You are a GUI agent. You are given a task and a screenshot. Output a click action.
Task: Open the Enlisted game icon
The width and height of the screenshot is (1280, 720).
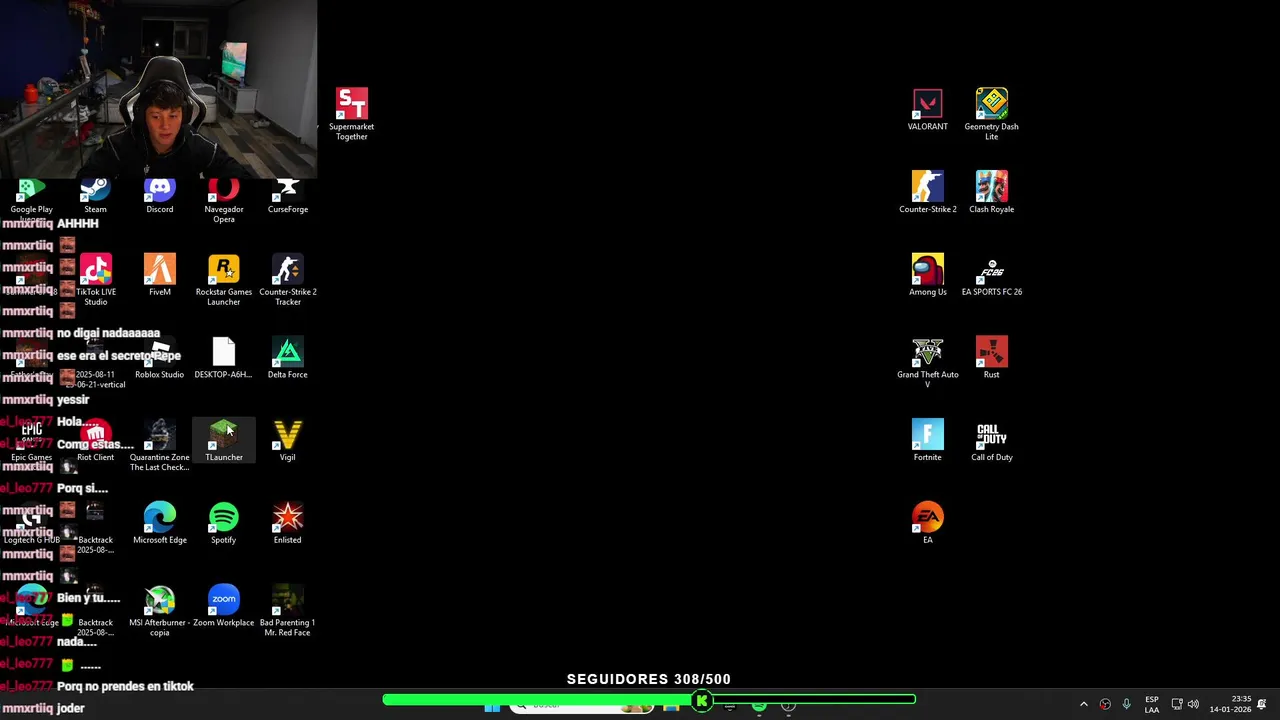pyautogui.click(x=287, y=523)
